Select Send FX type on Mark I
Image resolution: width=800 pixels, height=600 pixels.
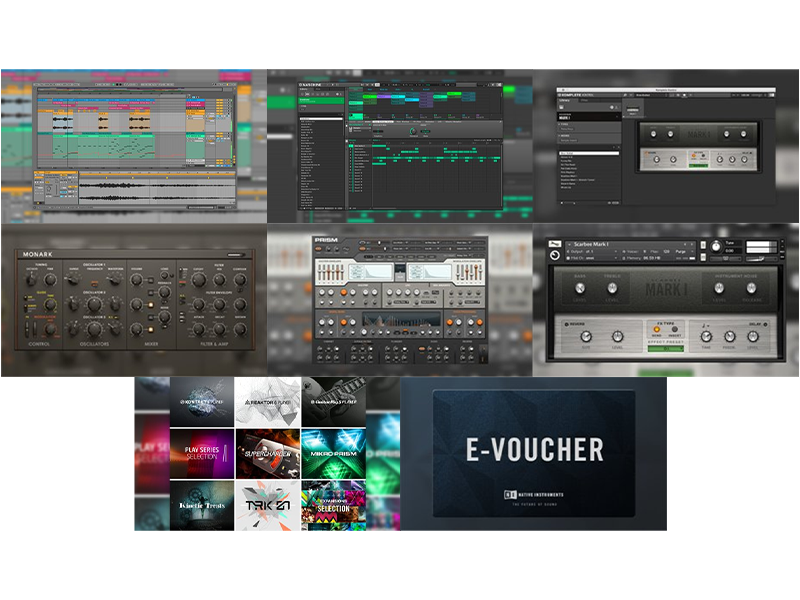pyautogui.click(x=657, y=330)
